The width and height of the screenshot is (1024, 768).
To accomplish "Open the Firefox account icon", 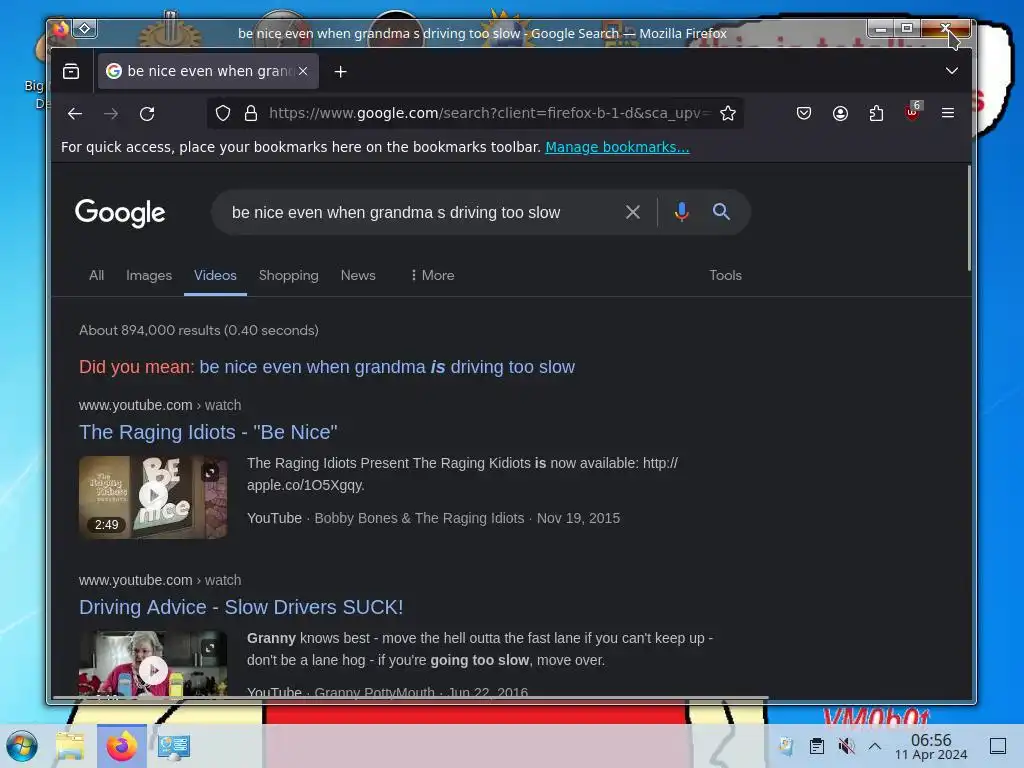I will click(x=840, y=114).
